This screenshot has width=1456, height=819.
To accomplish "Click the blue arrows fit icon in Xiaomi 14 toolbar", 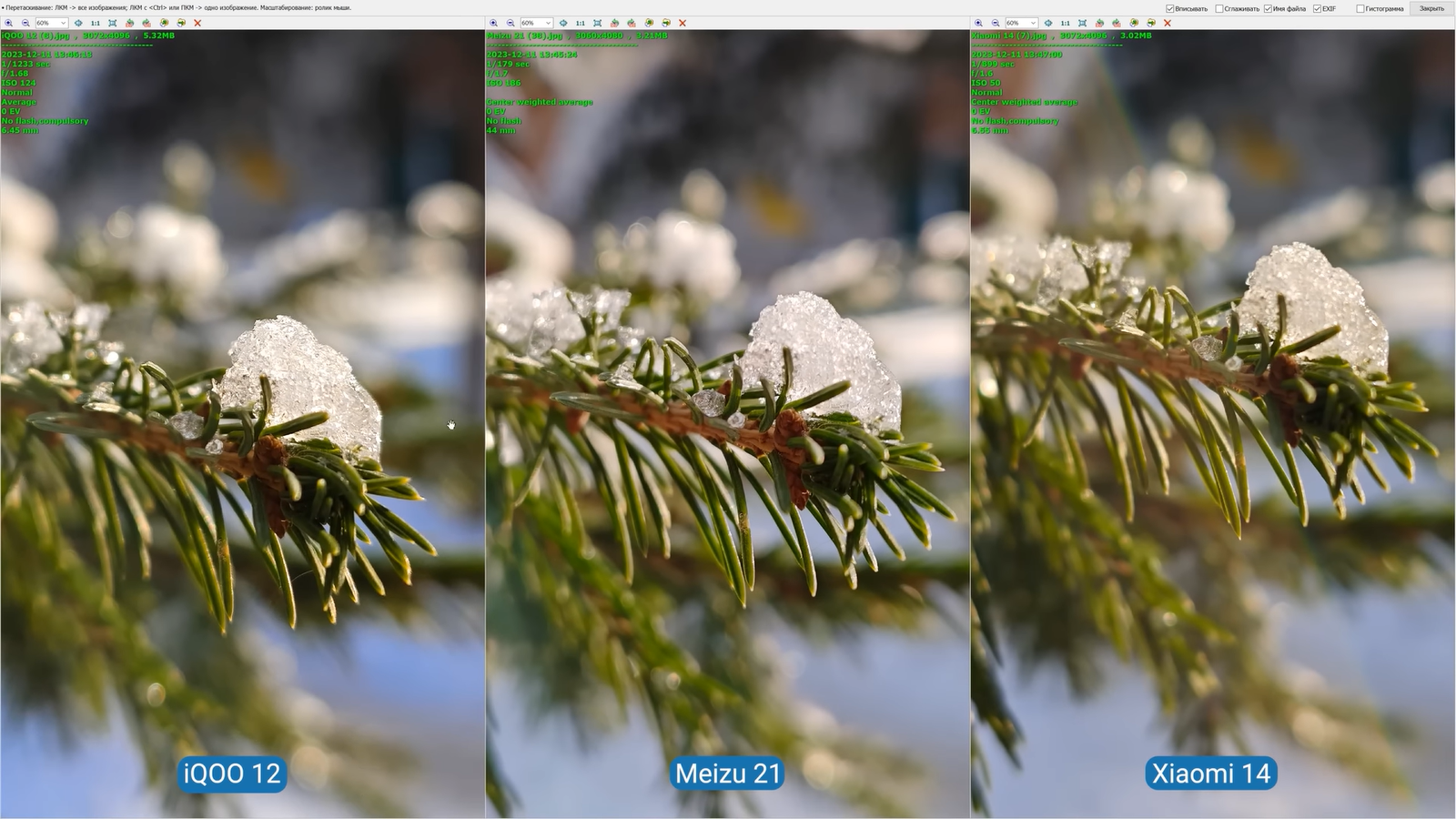I will click(1048, 23).
